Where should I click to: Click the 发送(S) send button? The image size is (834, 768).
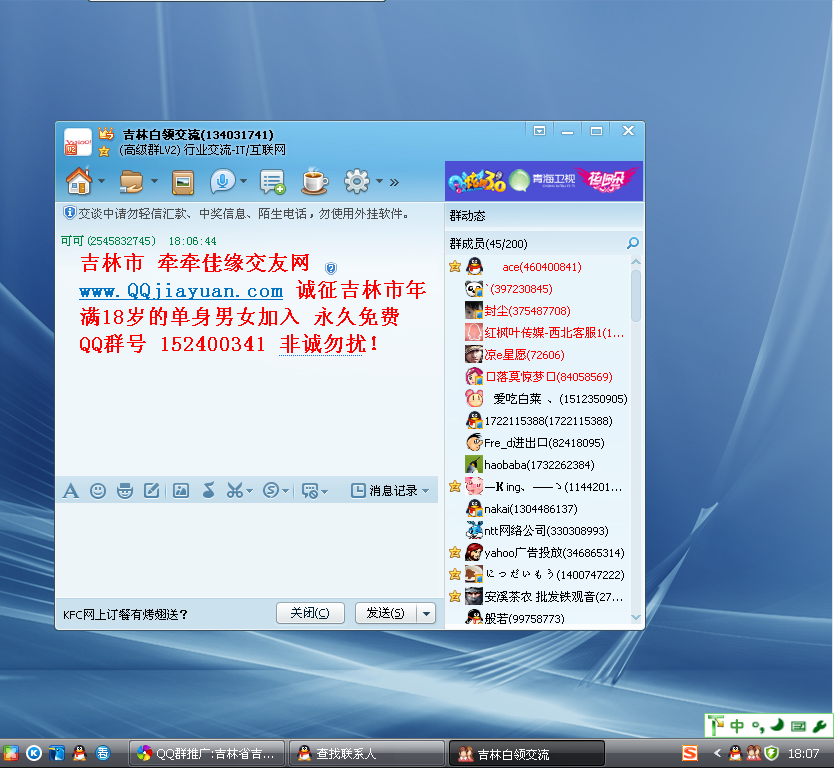coord(385,613)
